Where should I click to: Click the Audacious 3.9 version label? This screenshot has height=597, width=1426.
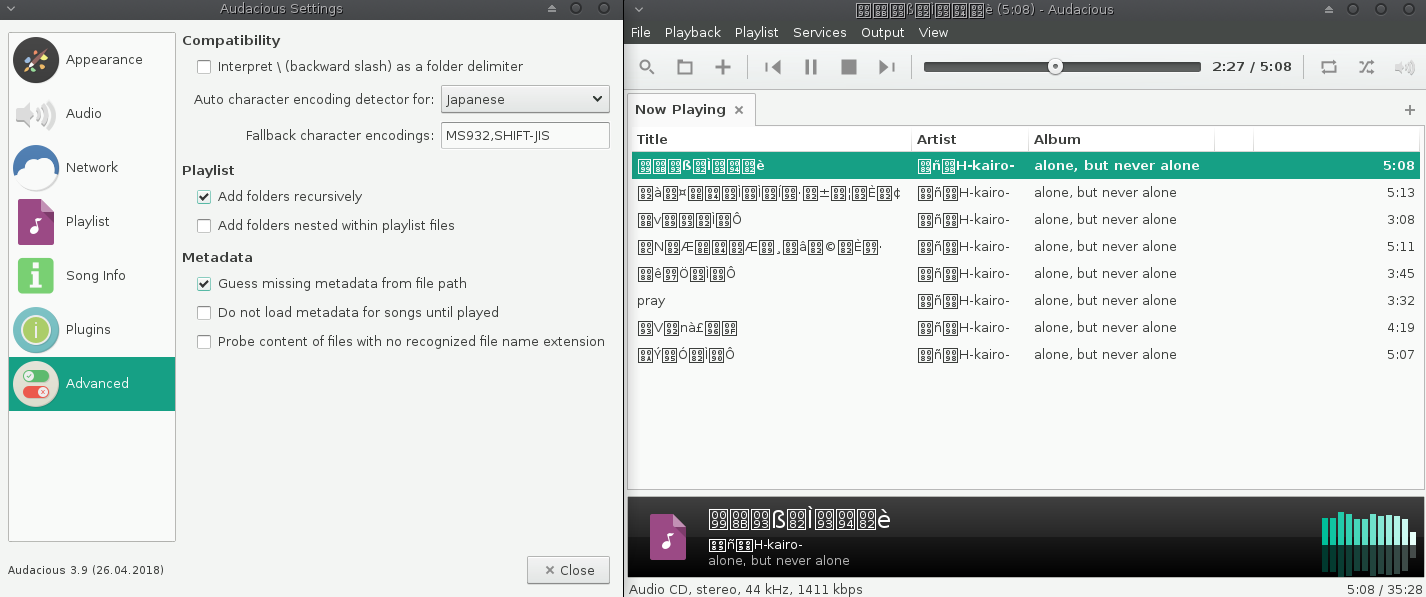click(86, 570)
